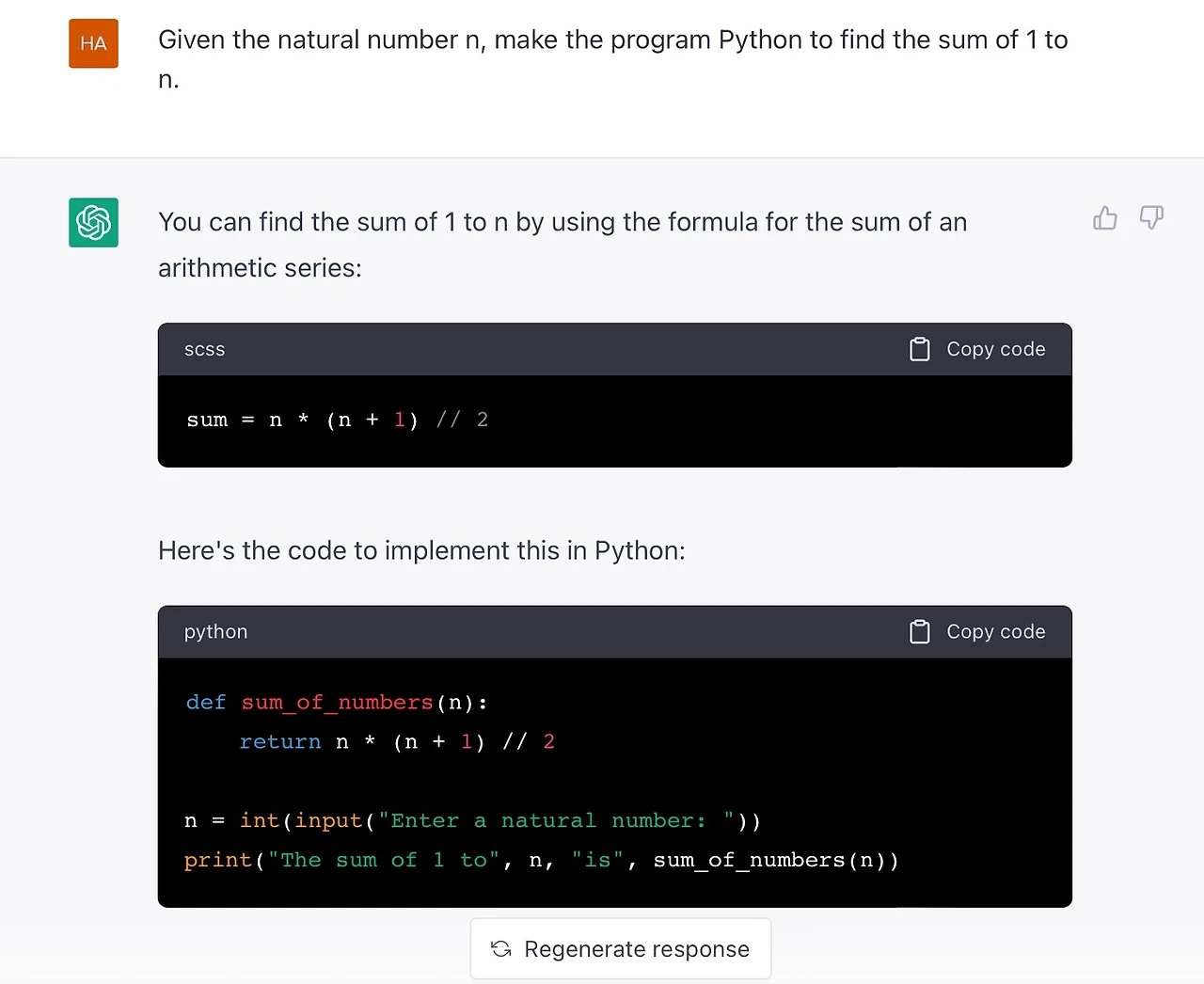Click the return statement code line
The image size is (1204, 984).
pos(396,742)
